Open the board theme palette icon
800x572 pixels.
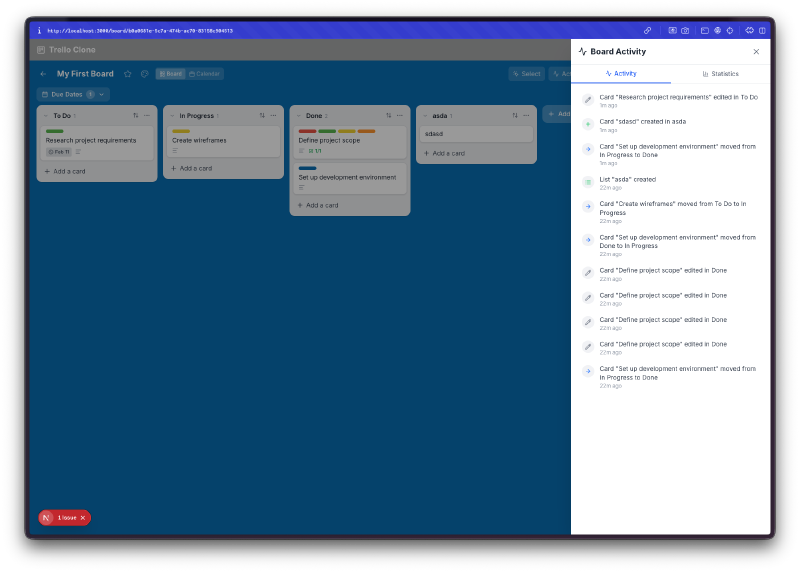coord(144,74)
